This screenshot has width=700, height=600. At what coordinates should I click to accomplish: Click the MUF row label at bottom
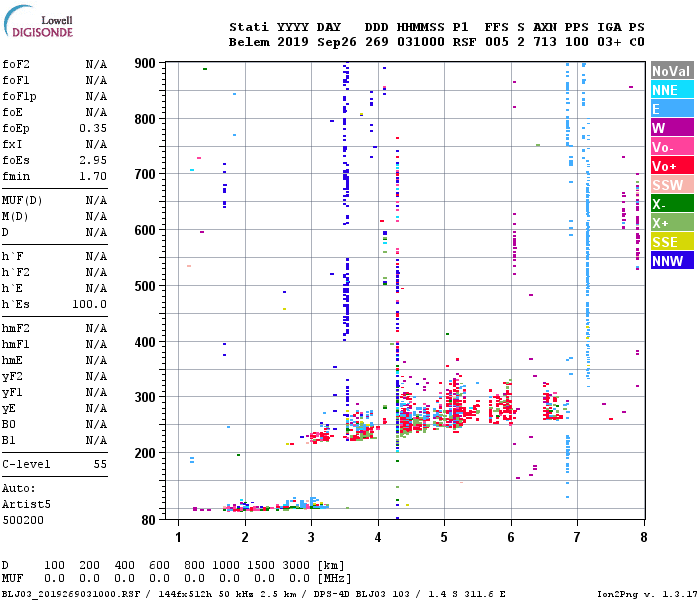click(12, 579)
